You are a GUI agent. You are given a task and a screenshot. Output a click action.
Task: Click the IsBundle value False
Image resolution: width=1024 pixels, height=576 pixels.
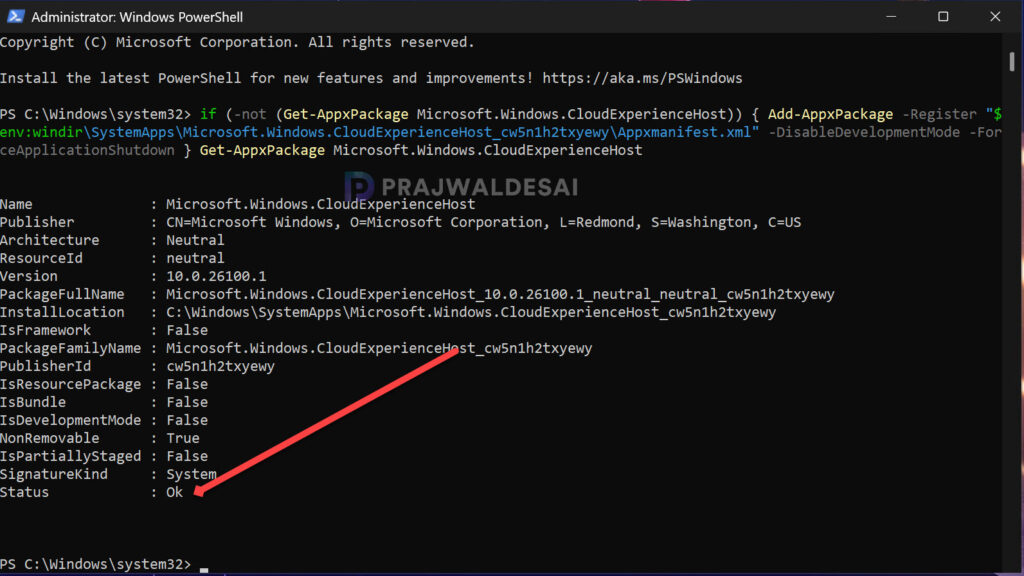(x=187, y=402)
